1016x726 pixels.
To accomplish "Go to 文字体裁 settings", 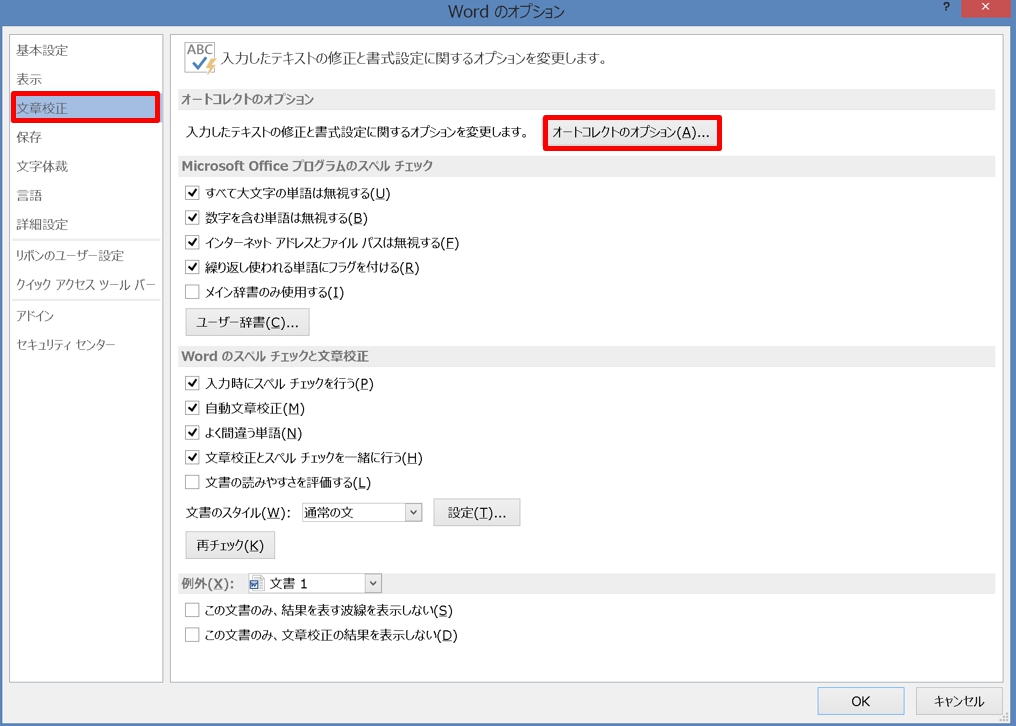I will [x=42, y=166].
